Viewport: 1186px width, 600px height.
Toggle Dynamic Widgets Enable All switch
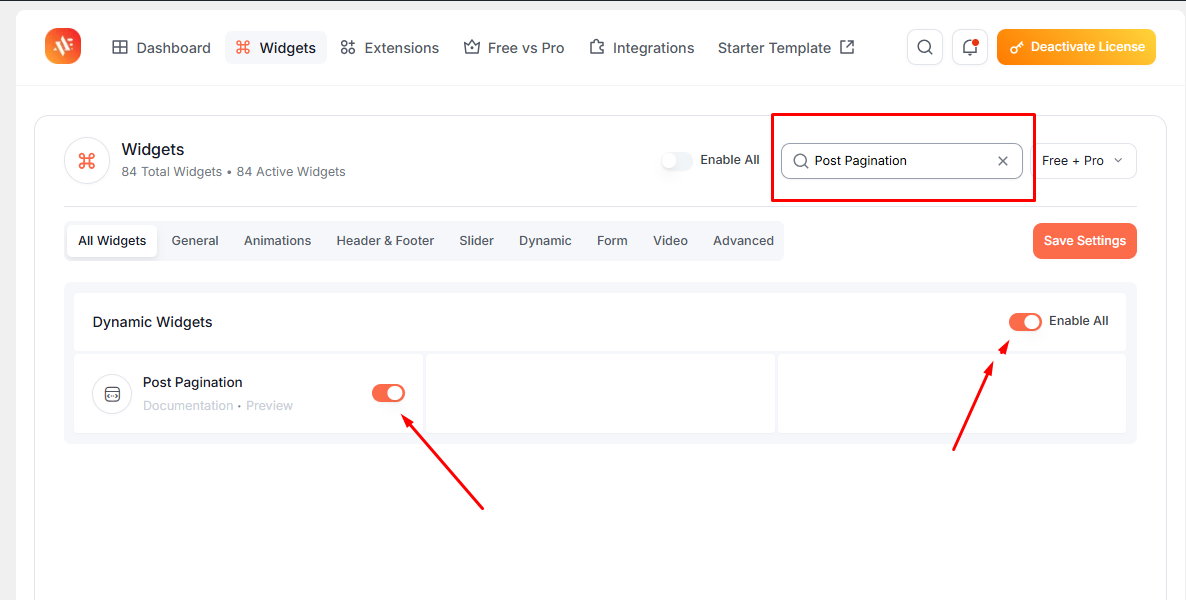pyautogui.click(x=1025, y=322)
